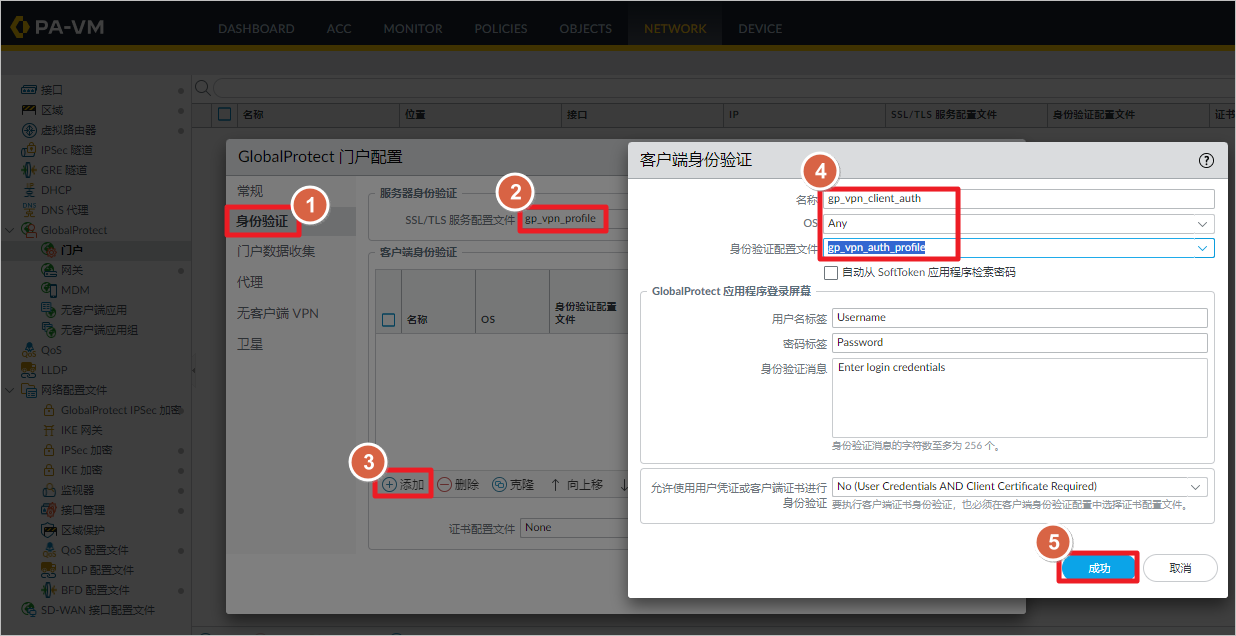Open 虚拟路由器 via its sidebar icon

coord(29,130)
